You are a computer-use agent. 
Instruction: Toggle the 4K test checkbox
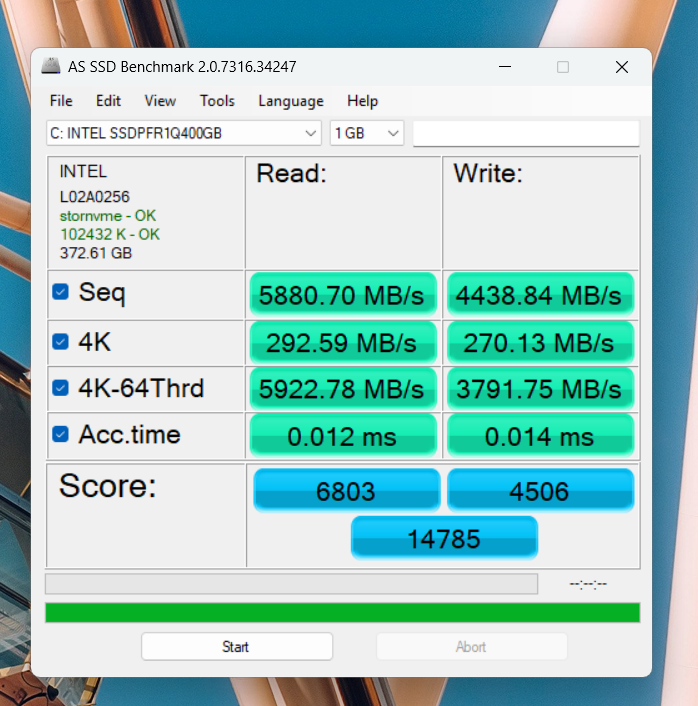click(x=60, y=342)
